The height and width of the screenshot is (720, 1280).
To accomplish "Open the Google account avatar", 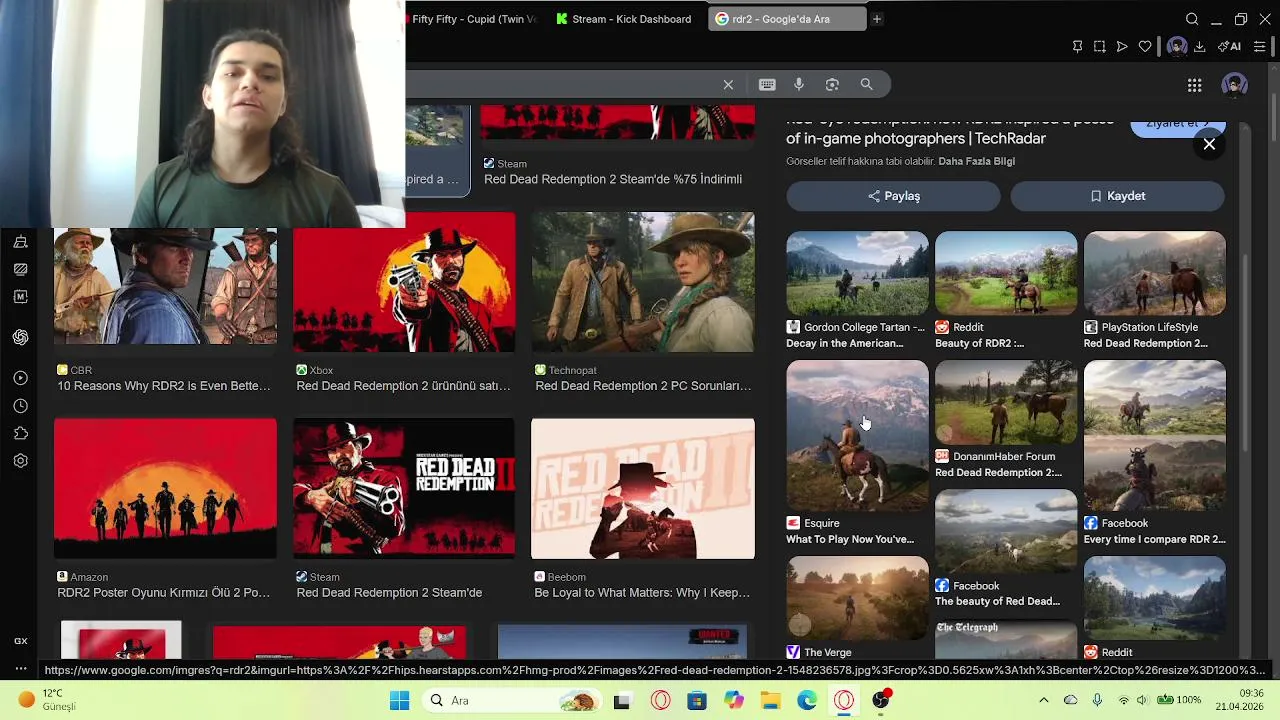I will point(1234,85).
